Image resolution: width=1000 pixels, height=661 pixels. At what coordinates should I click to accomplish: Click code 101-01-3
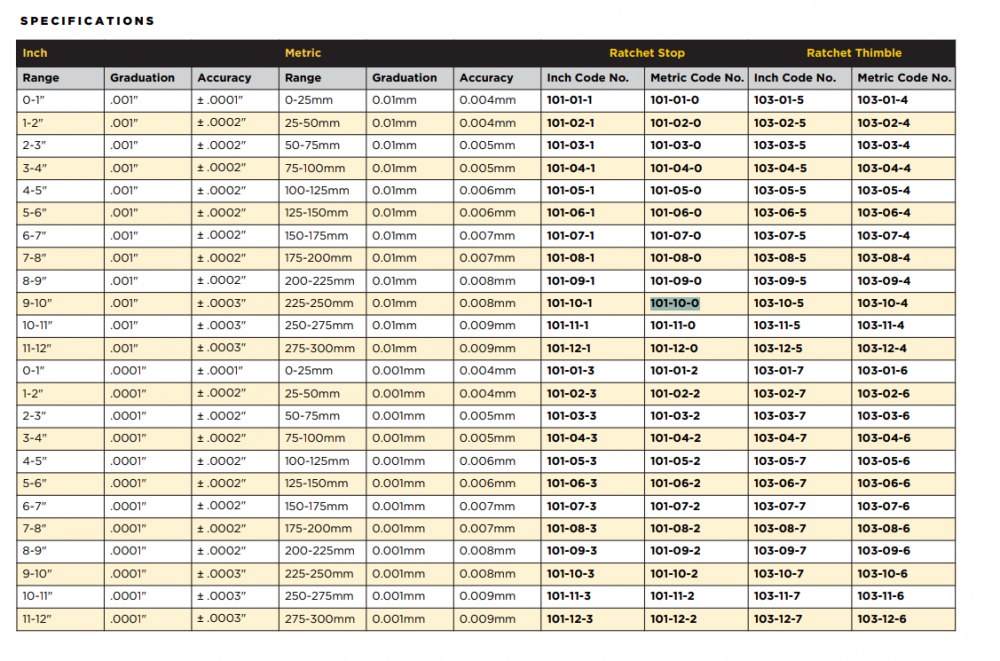pyautogui.click(x=570, y=371)
